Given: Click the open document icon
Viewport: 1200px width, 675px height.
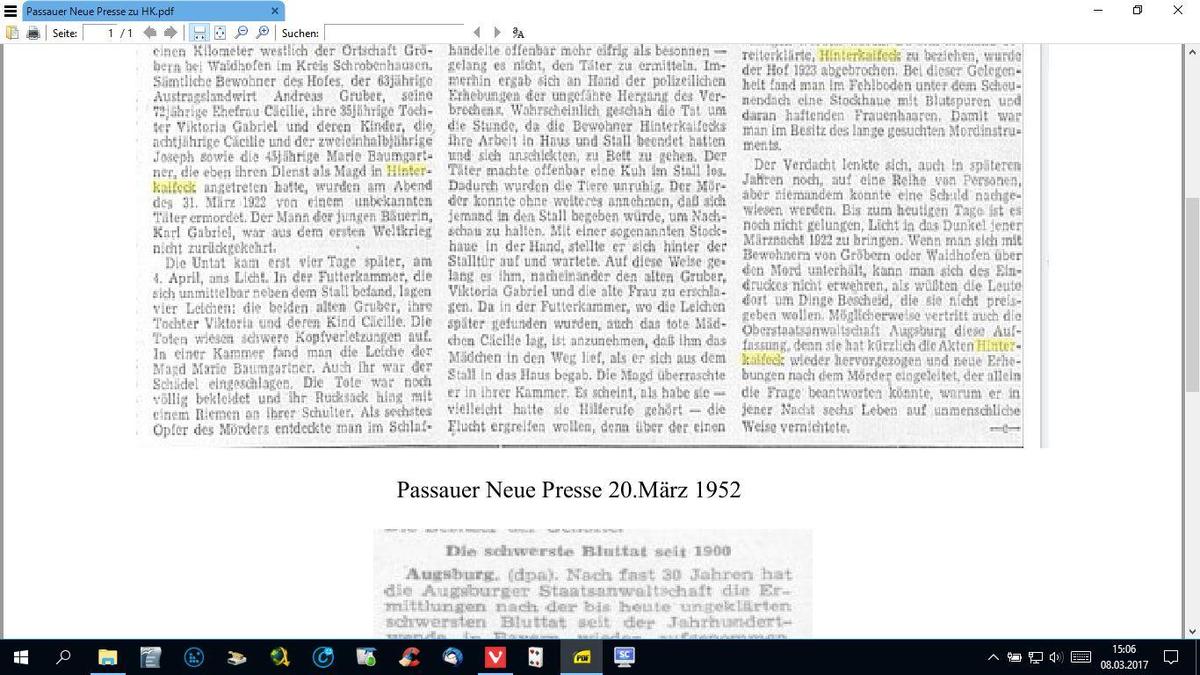Looking at the screenshot, I should coord(12,33).
